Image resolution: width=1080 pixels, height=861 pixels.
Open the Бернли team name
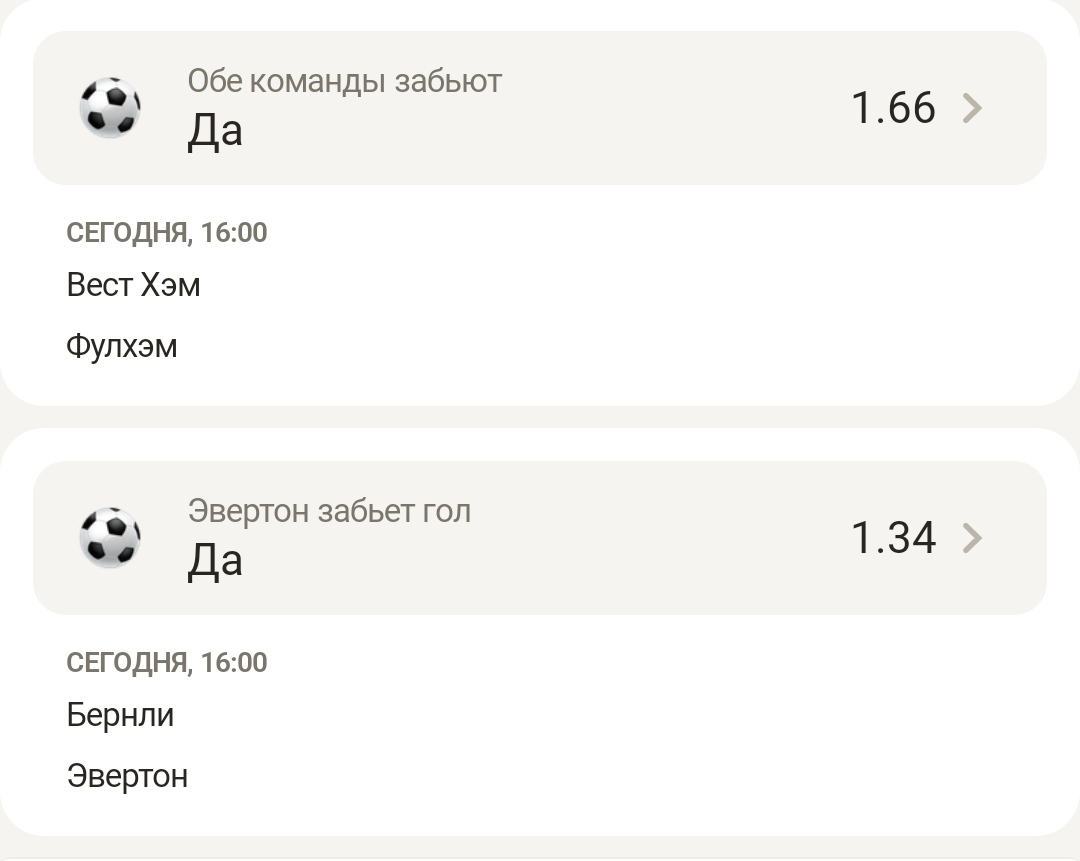click(x=120, y=715)
